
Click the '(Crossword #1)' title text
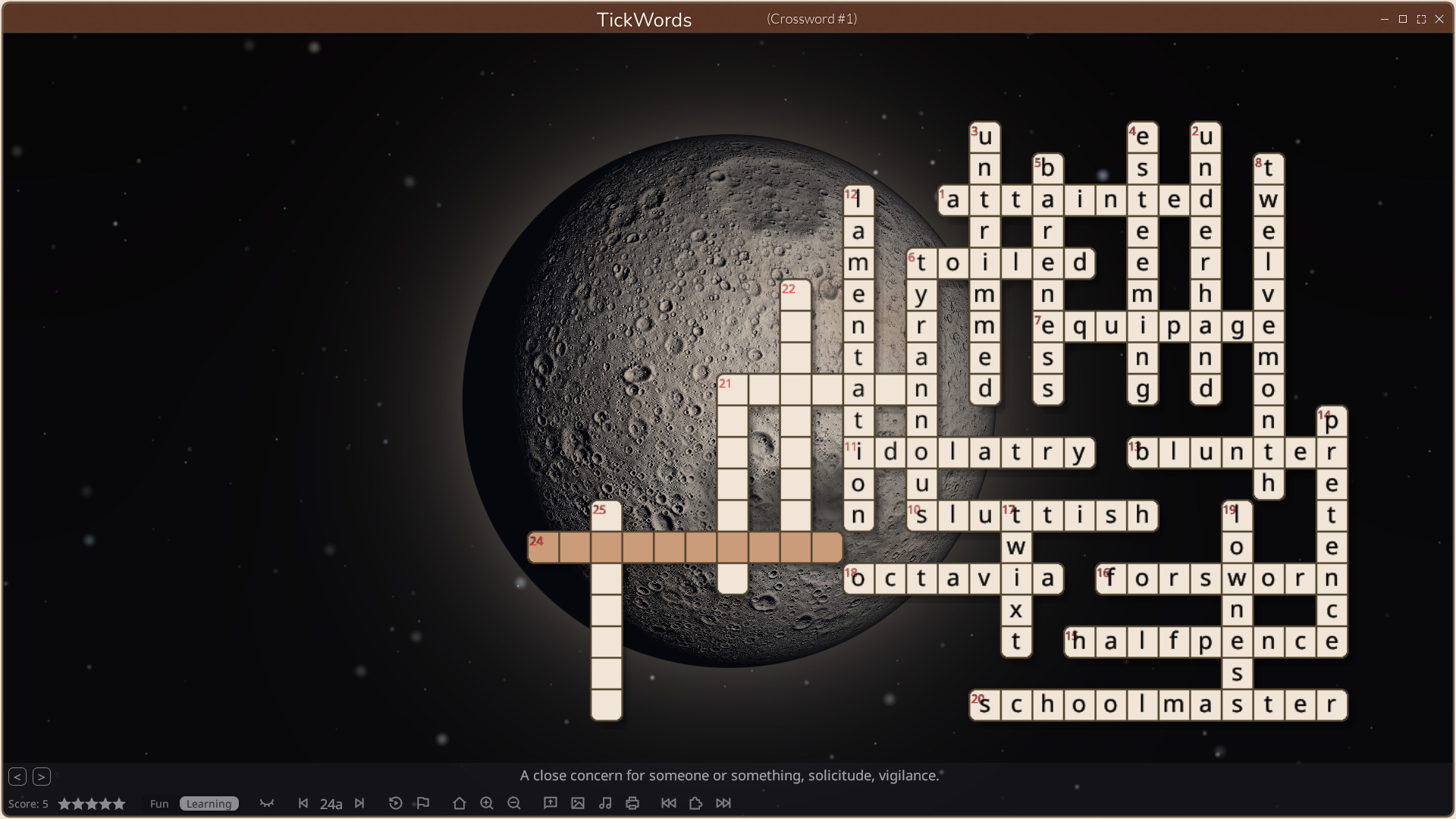811,19
